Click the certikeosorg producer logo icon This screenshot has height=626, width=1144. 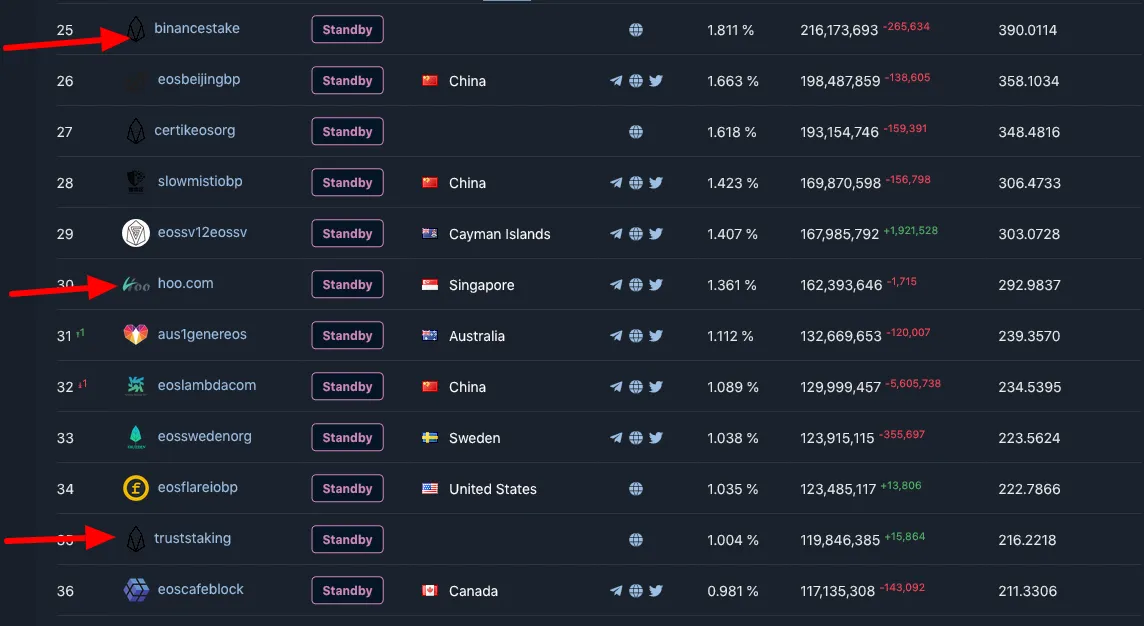click(x=136, y=131)
